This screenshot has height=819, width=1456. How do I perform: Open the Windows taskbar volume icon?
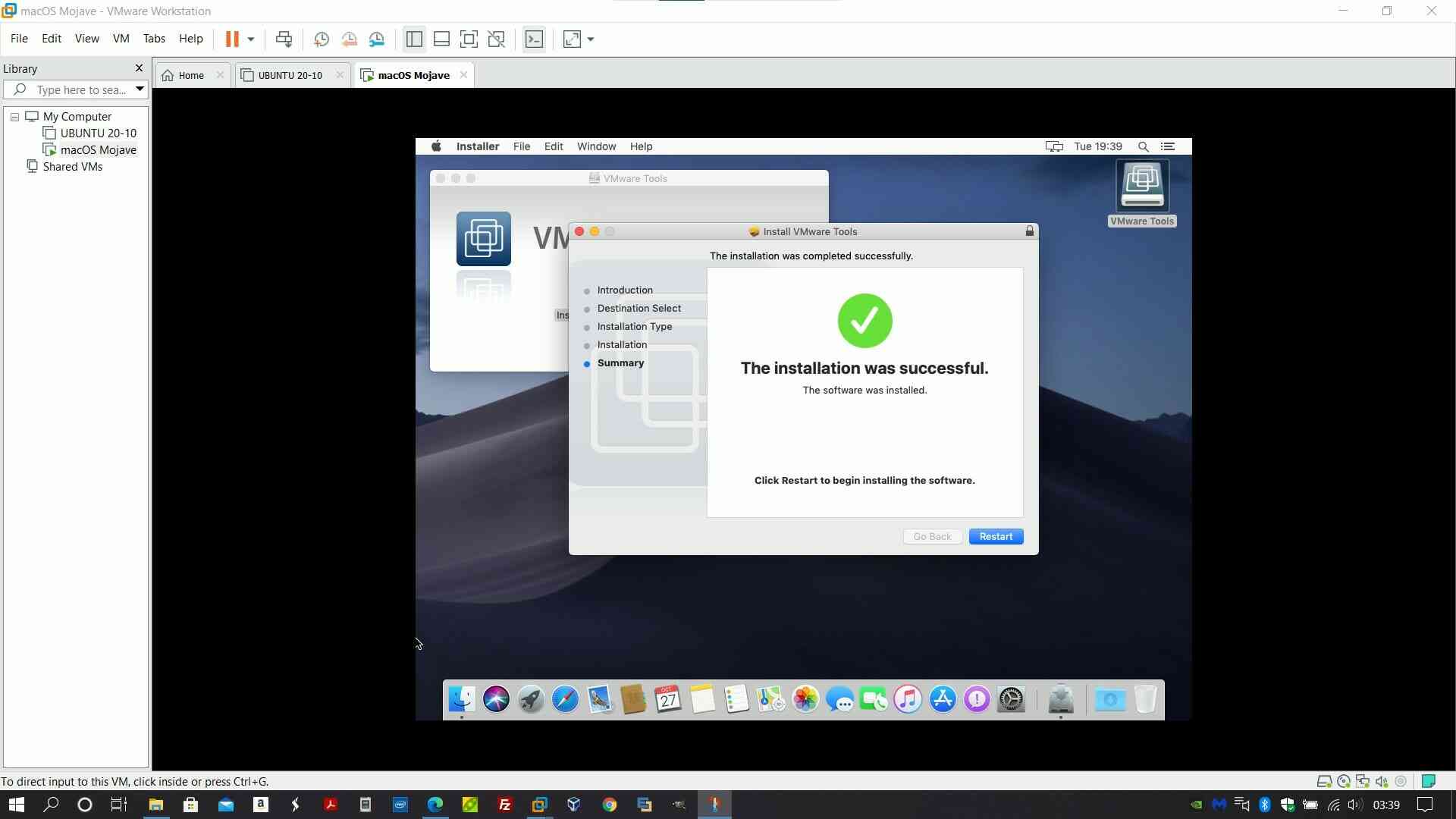pos(1354,805)
